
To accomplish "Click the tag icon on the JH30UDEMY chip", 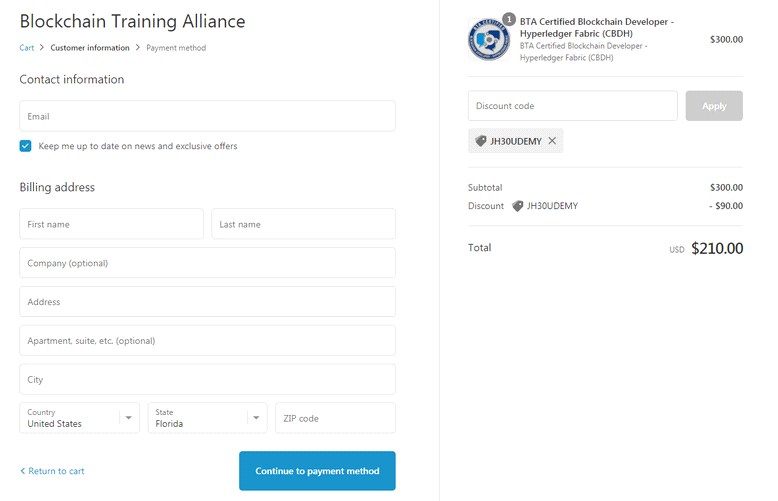I will click(x=481, y=141).
